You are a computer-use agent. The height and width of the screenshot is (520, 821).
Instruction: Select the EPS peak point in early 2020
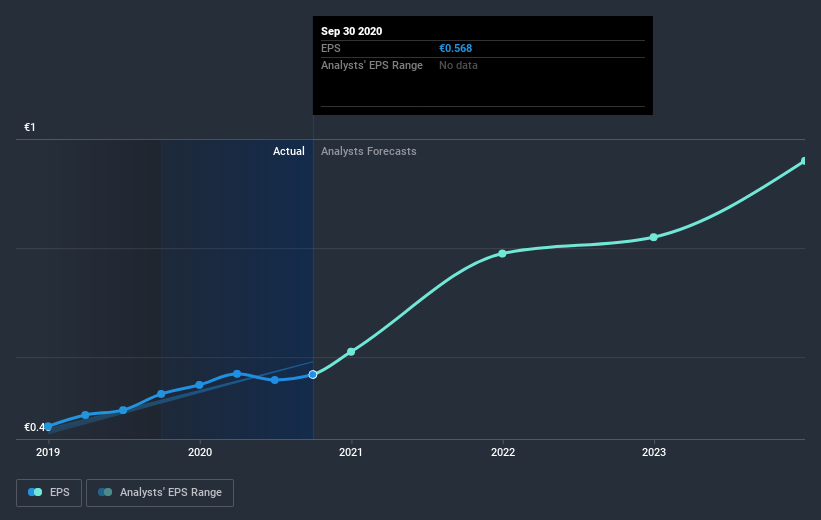(237, 373)
